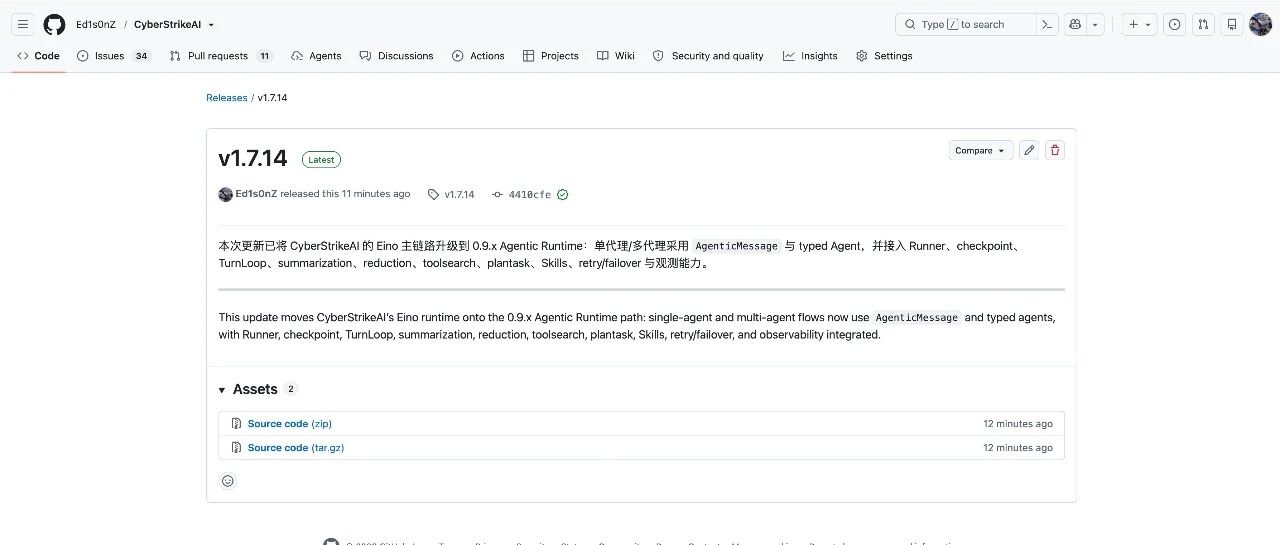Screen dimensions: 1280x545
Task: View your pull requests icon in header
Action: tap(1203, 24)
